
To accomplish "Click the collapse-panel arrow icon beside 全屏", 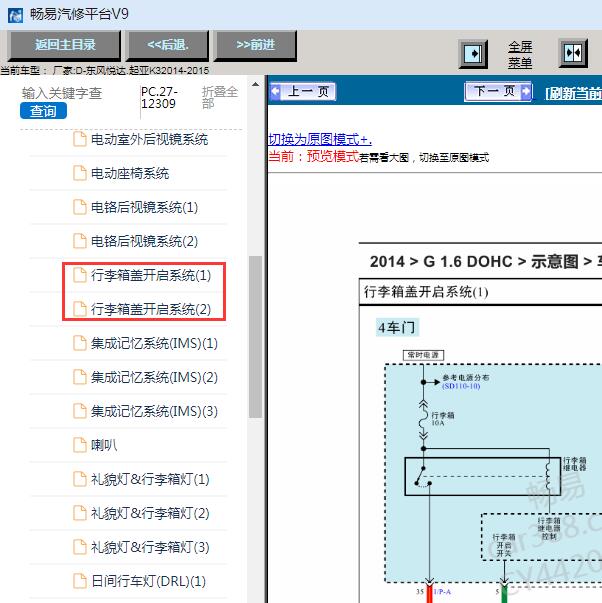I will pyautogui.click(x=473, y=54).
